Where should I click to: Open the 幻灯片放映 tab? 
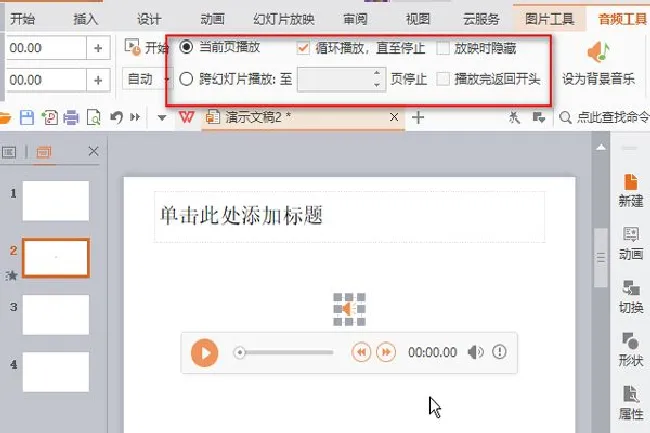coord(284,19)
